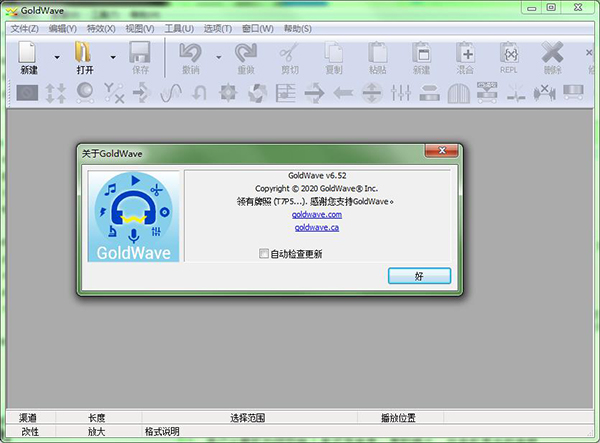Open the 视图(V) menu
Viewport: 600px width, 443px height.
click(140, 29)
